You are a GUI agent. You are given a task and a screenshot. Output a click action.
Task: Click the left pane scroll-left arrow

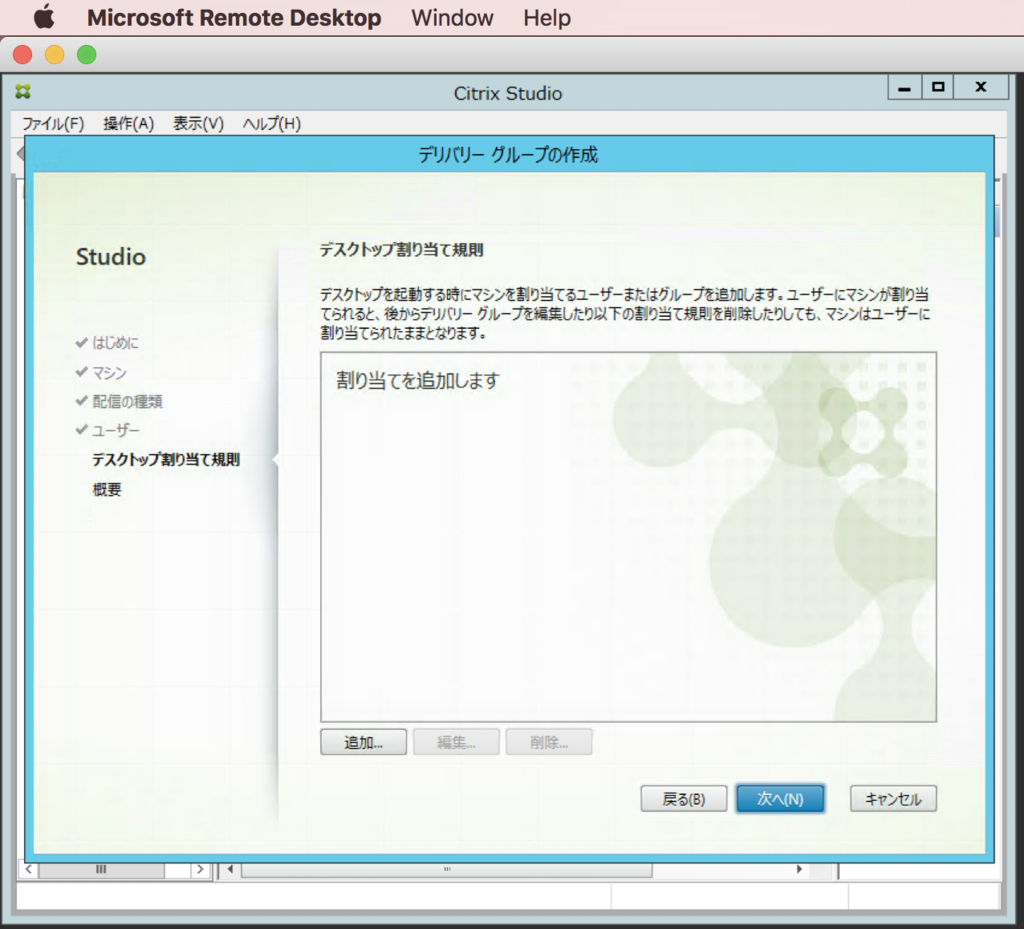(x=28, y=870)
